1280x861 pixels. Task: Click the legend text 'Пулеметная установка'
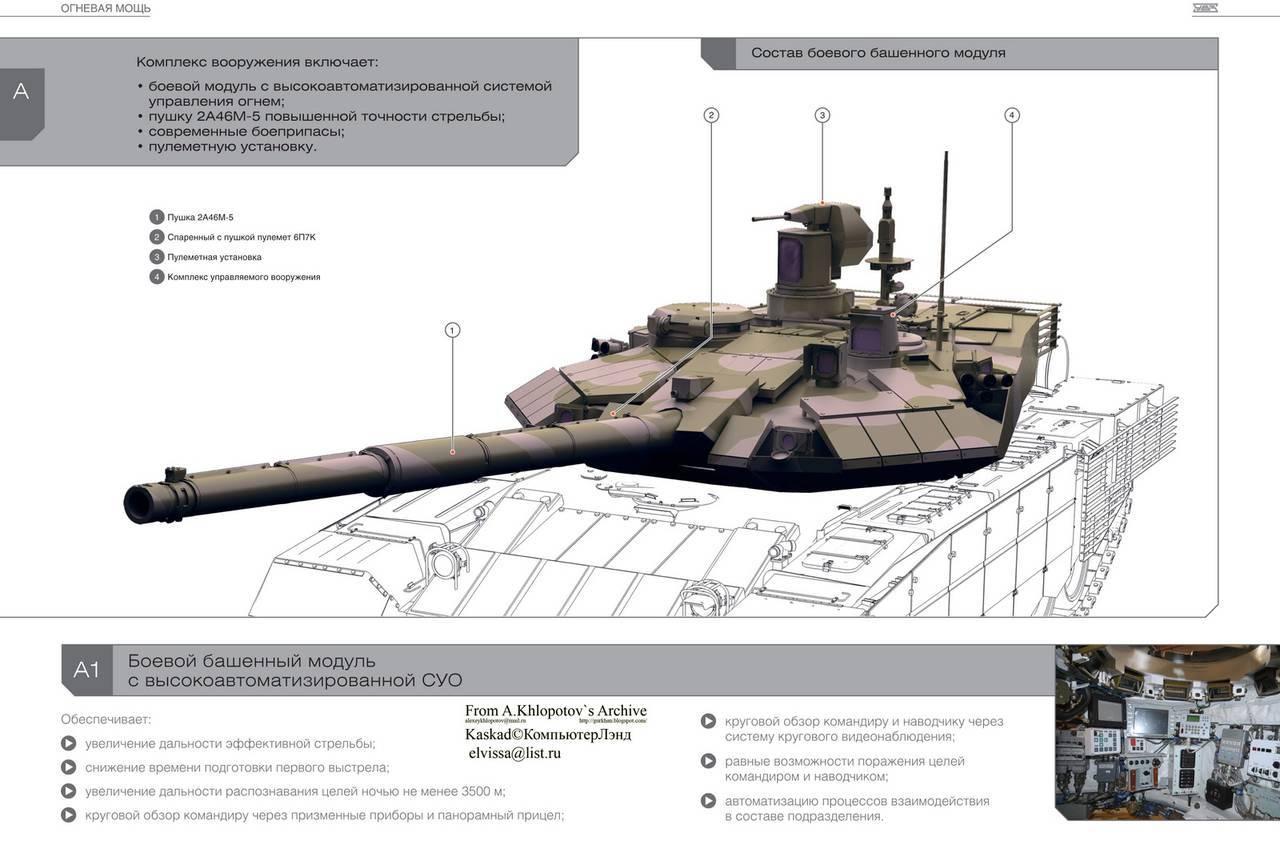(215, 257)
